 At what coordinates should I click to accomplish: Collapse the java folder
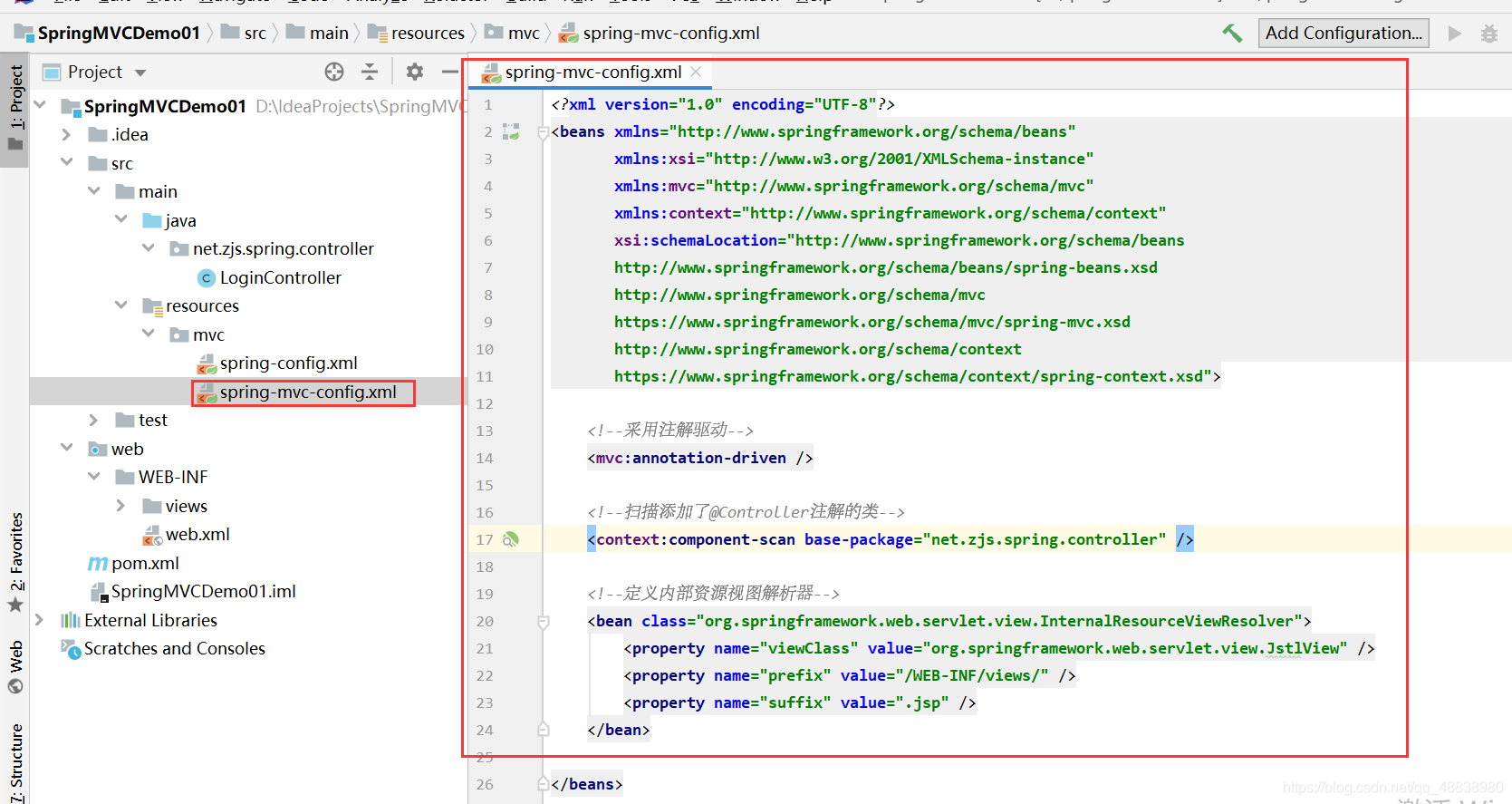[x=120, y=220]
